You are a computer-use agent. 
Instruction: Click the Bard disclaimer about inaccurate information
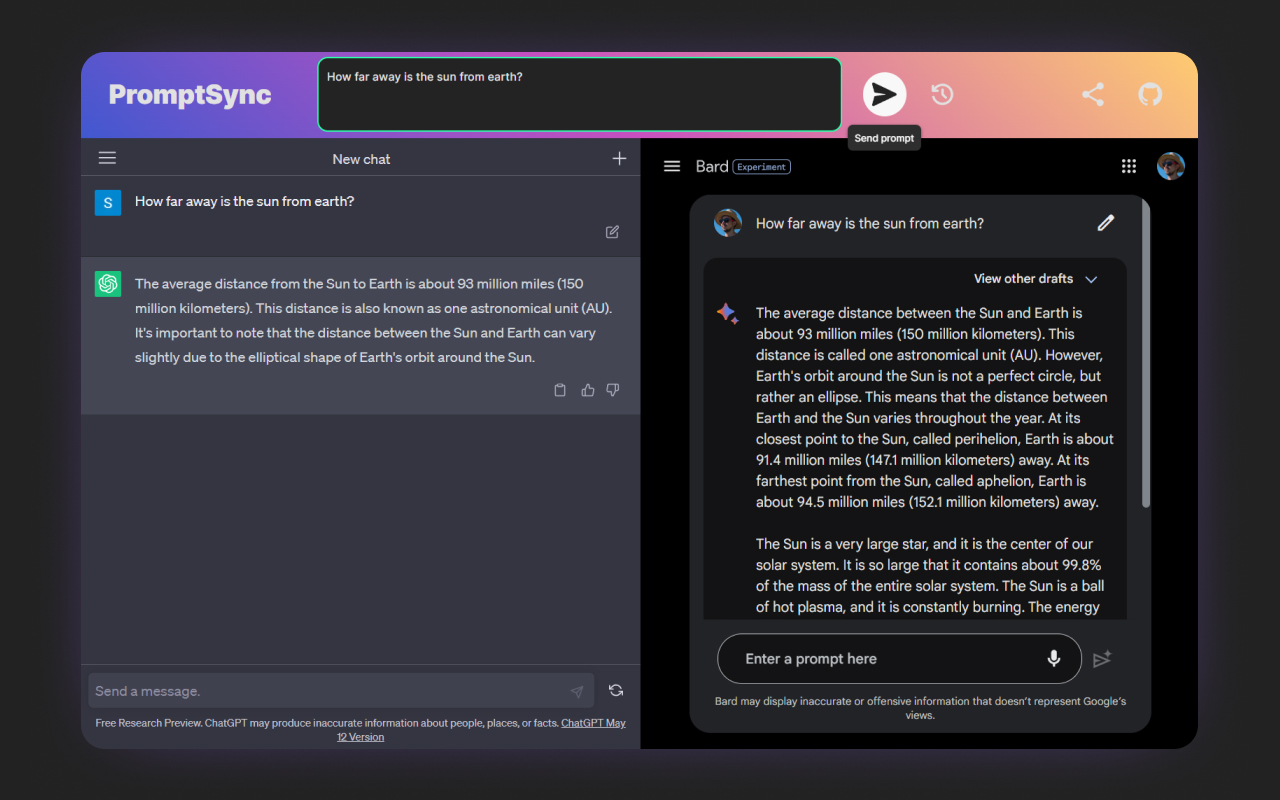tap(920, 708)
